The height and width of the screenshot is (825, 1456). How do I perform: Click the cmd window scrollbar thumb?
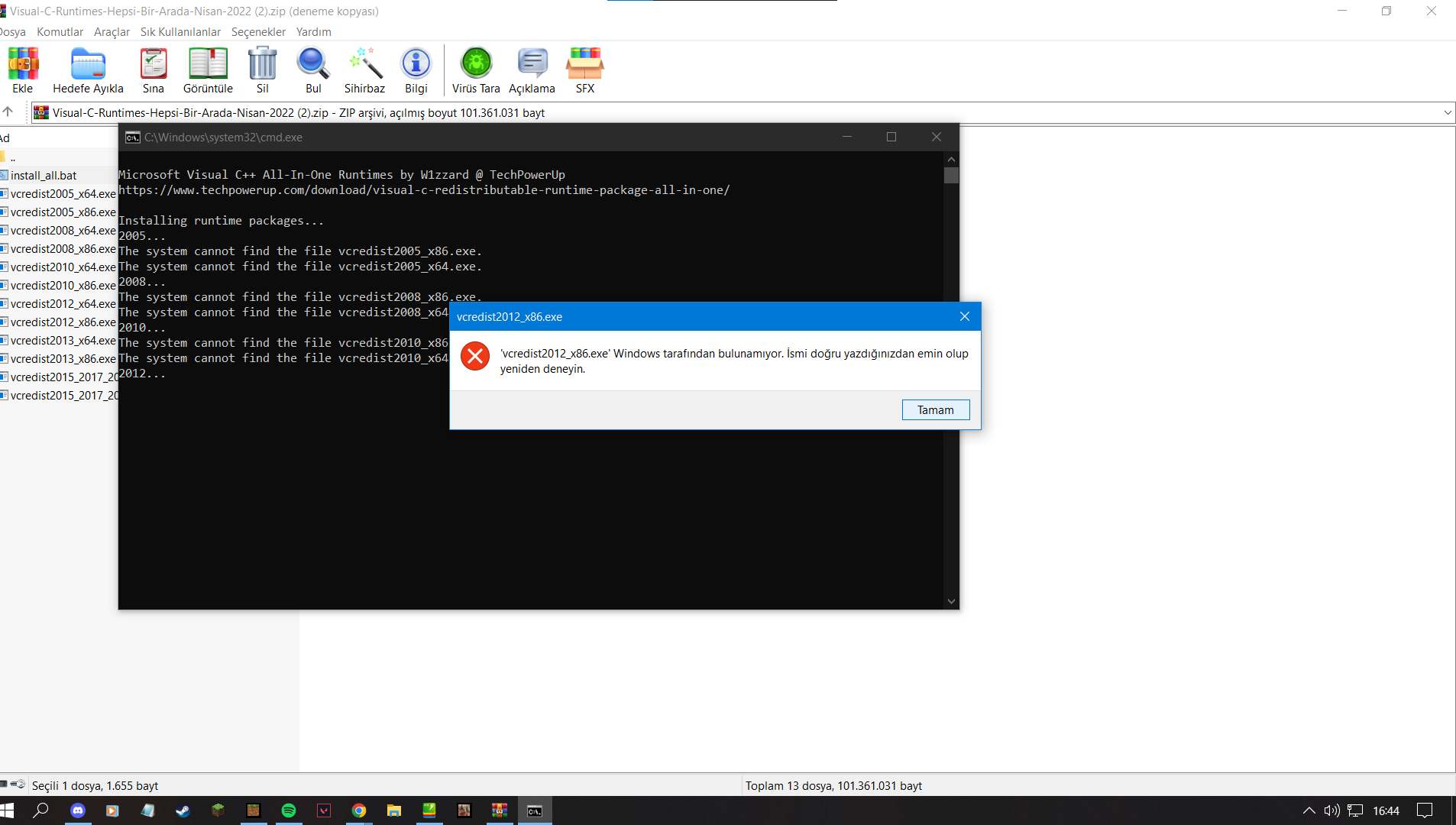pyautogui.click(x=951, y=176)
